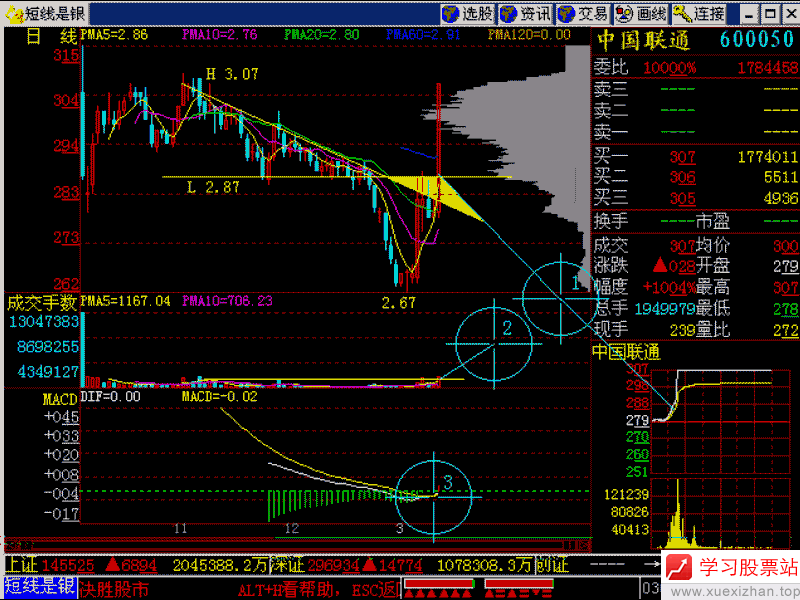Screen dimensions: 800x600
Task: Click the 均价 average price value 300
Action: tap(786, 246)
